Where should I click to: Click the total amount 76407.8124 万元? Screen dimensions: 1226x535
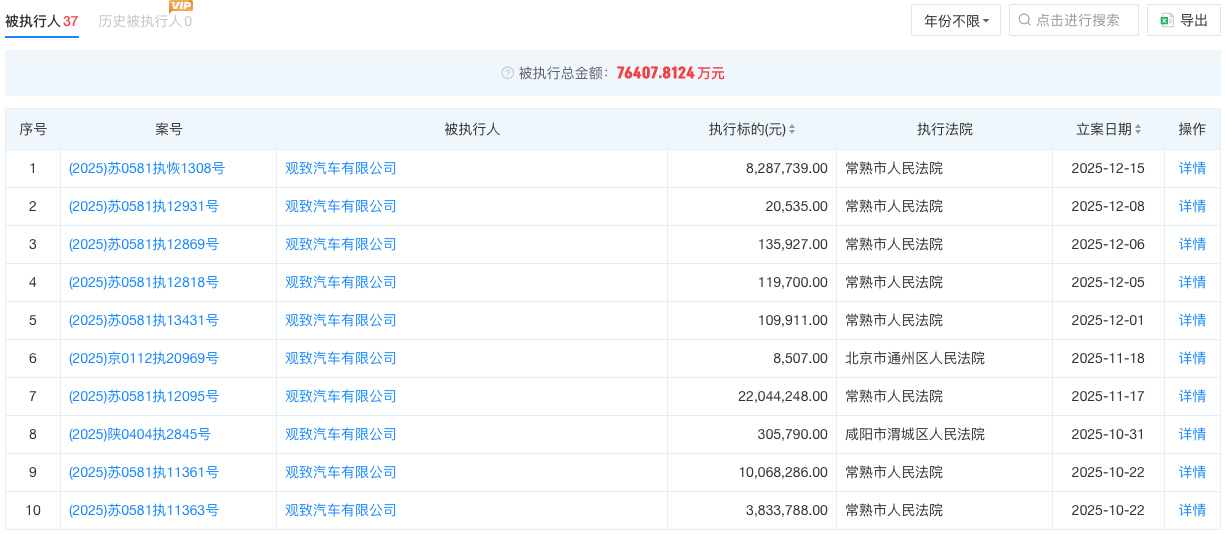click(671, 73)
